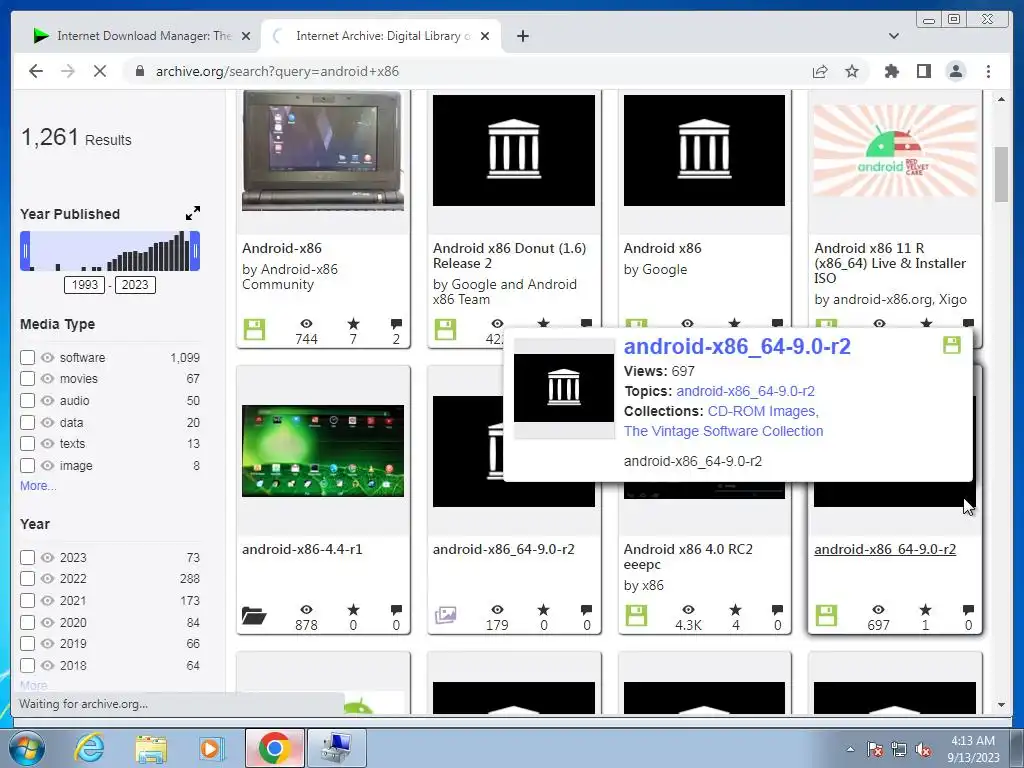Bookmark this page with star icon
Screen dimensions: 1024x768
tap(852, 71)
